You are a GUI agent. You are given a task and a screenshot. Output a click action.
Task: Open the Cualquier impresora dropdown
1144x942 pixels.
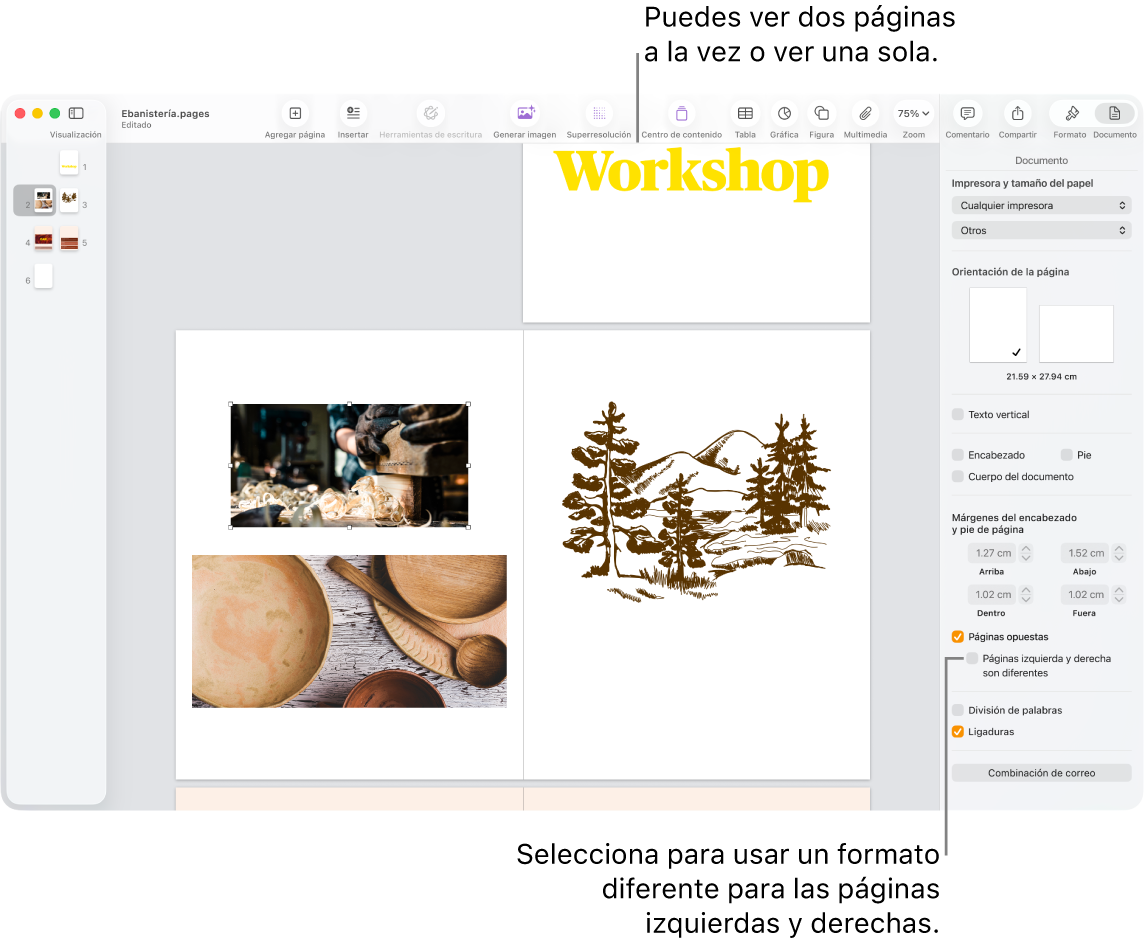[1041, 206]
